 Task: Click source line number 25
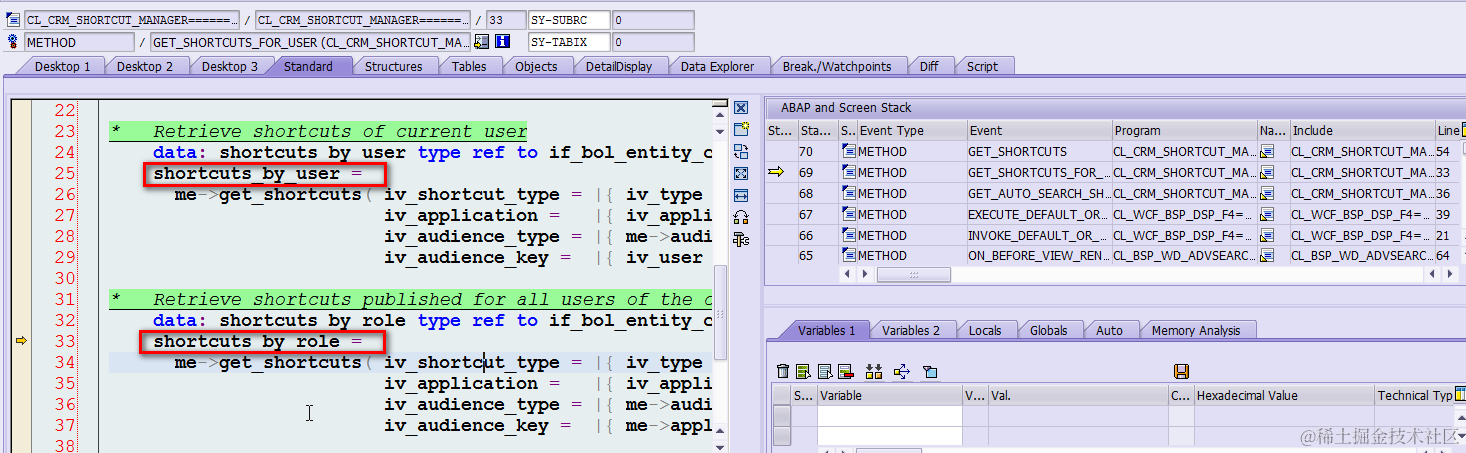coord(64,173)
